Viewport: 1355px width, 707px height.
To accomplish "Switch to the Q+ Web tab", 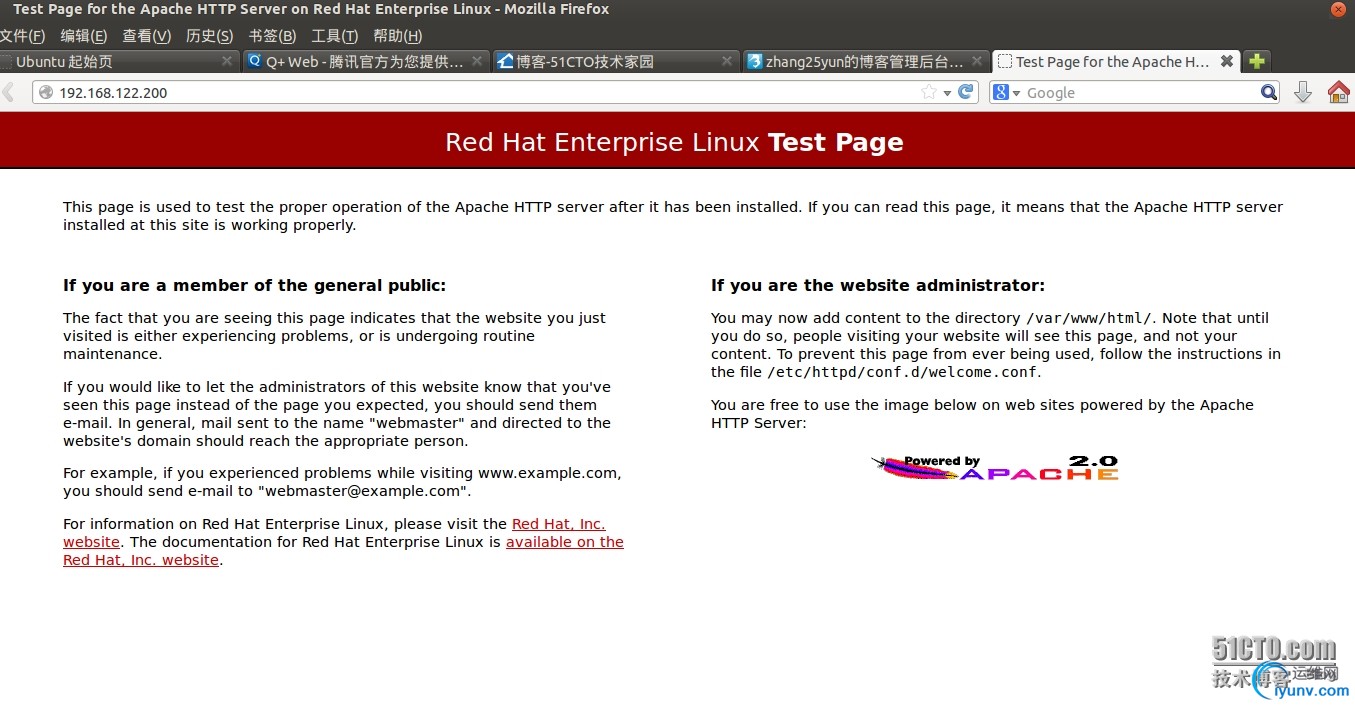I will click(x=365, y=61).
